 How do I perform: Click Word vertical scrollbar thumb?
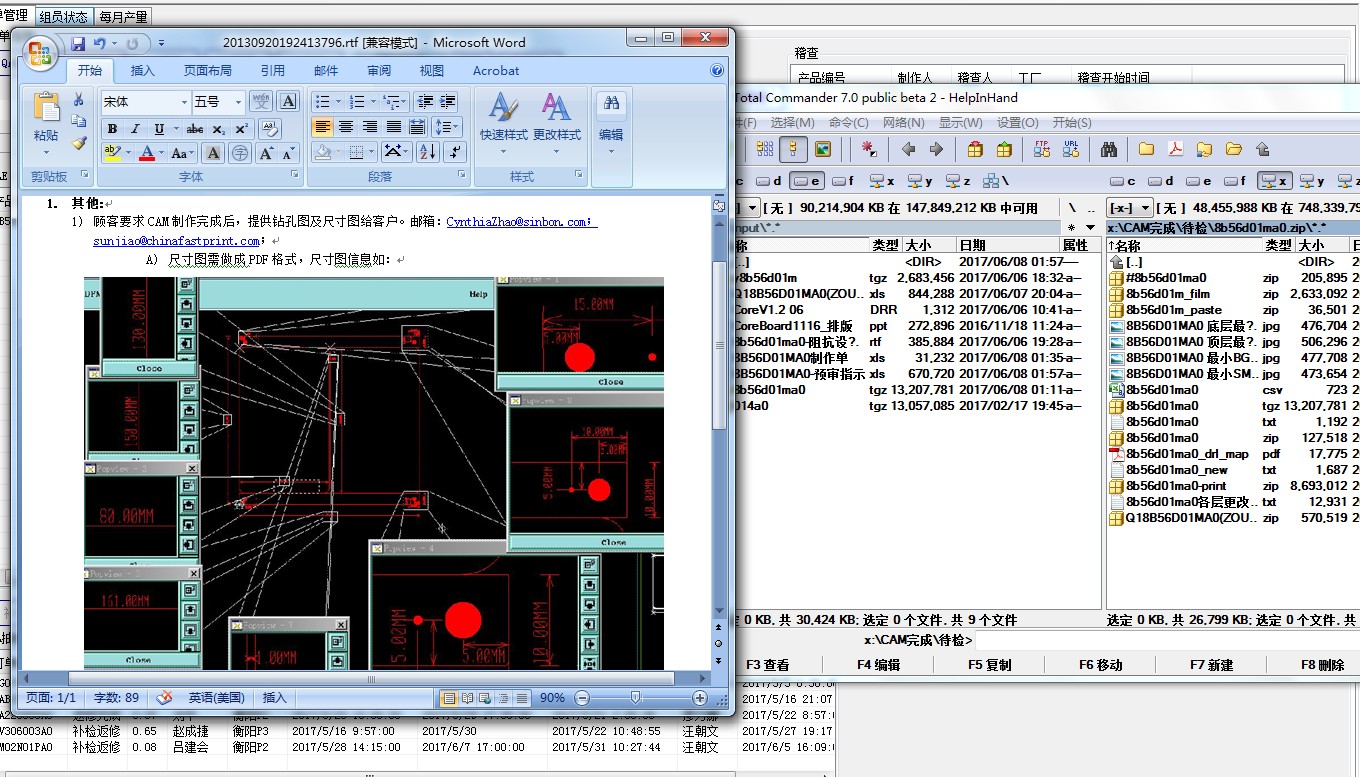tap(718, 347)
